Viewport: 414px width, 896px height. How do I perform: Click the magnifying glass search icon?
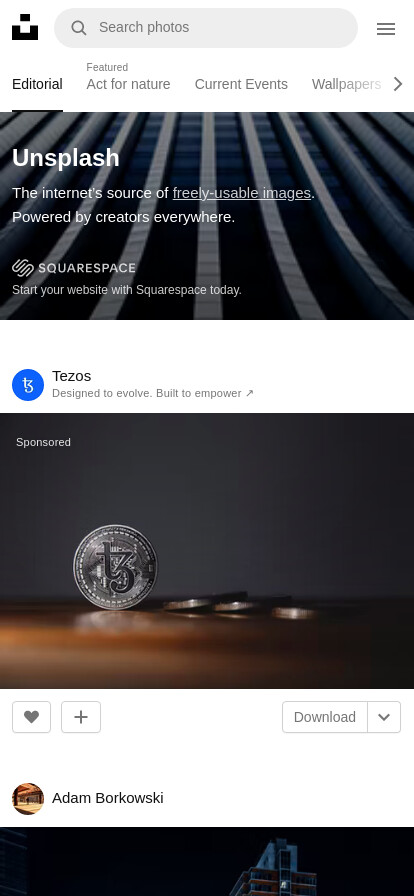(79, 27)
